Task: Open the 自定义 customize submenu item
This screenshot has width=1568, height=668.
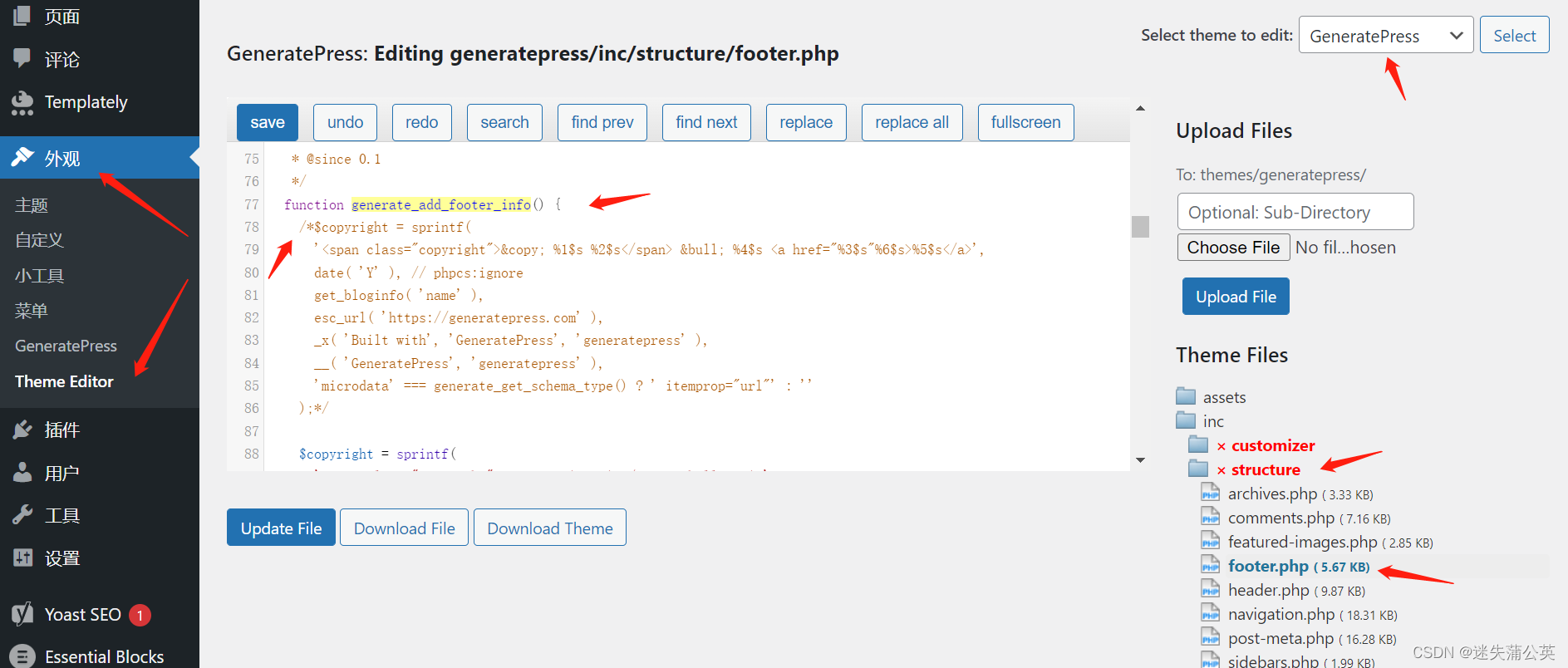Action: (39, 240)
